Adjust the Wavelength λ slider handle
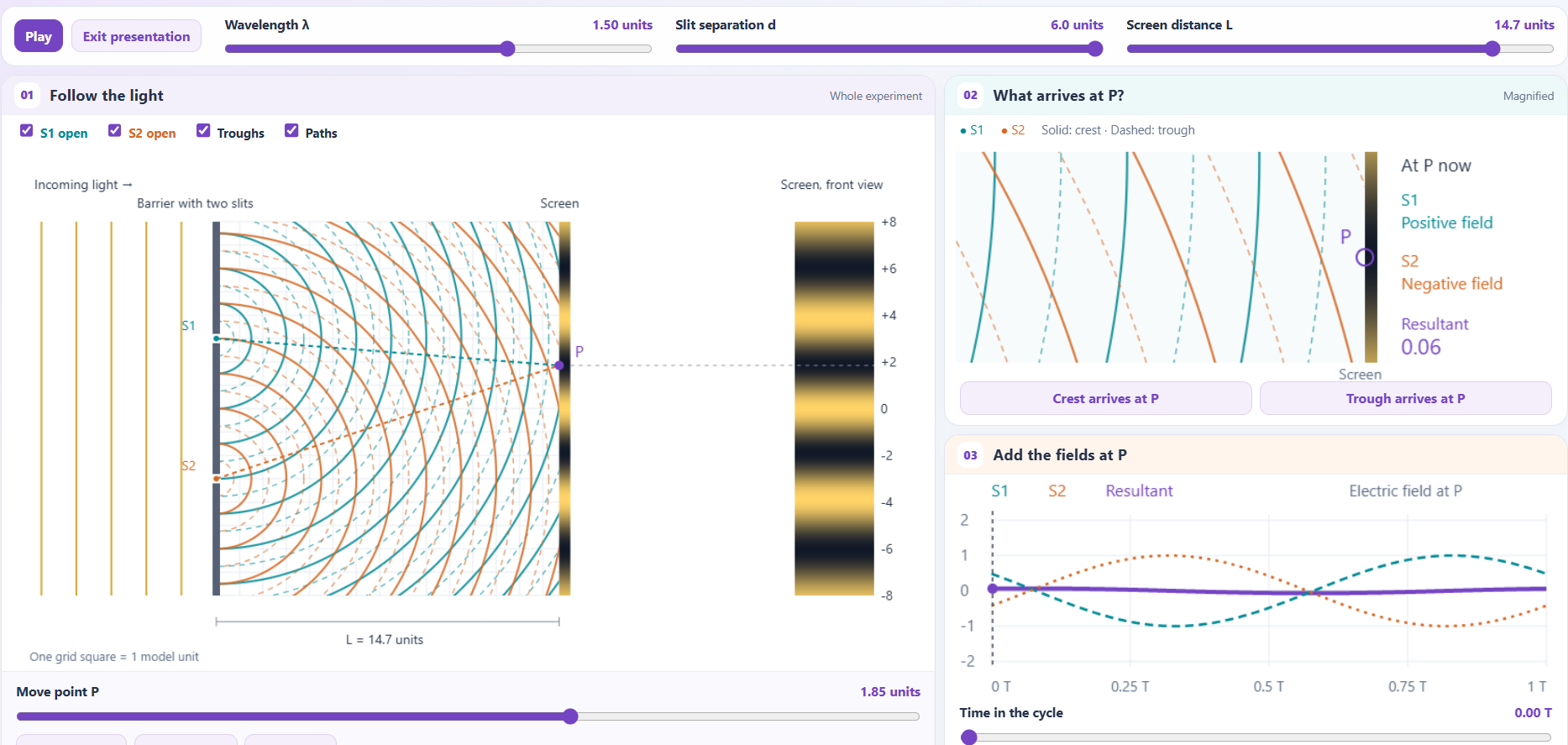 tap(507, 49)
